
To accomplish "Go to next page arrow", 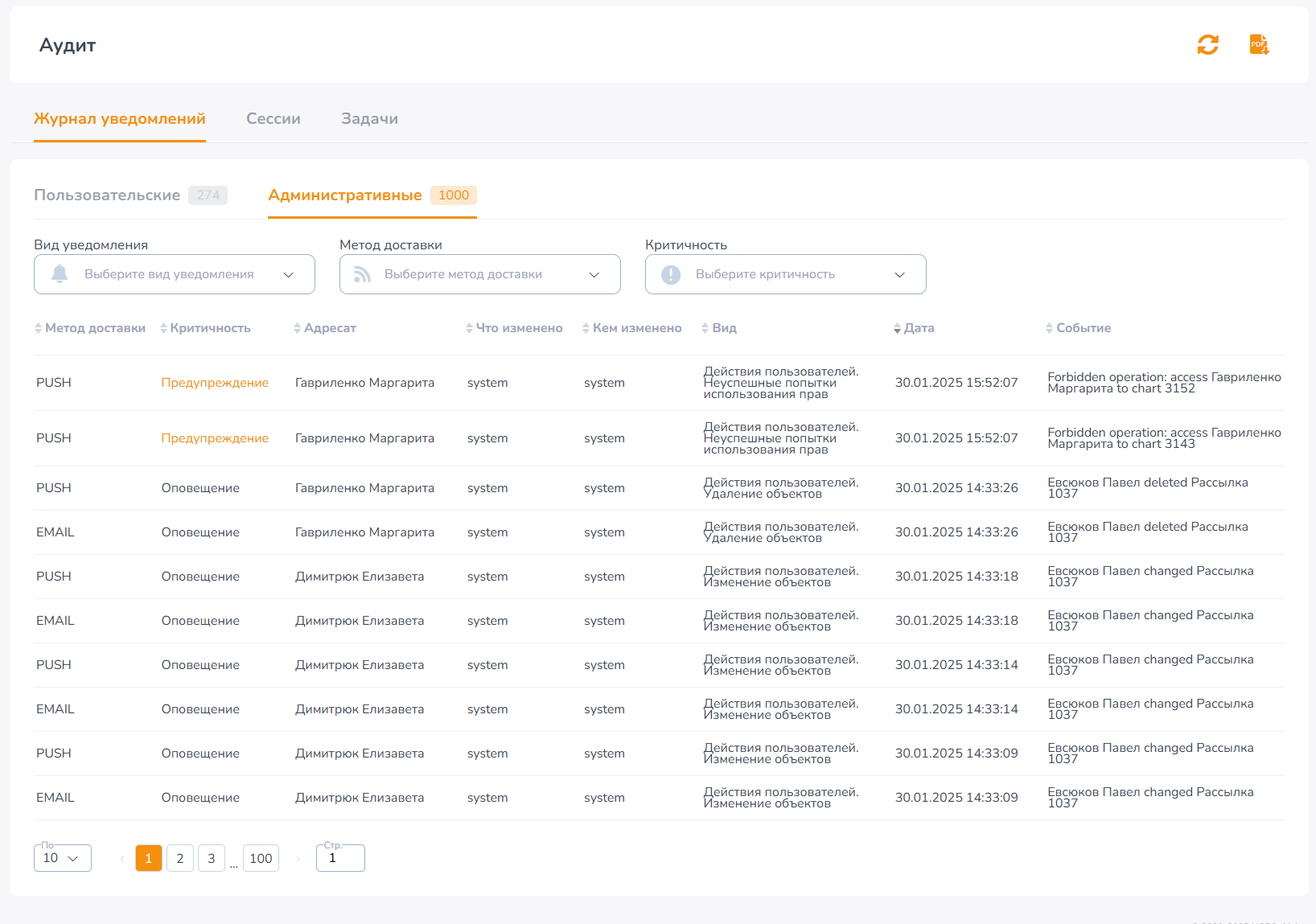I will (x=298, y=859).
